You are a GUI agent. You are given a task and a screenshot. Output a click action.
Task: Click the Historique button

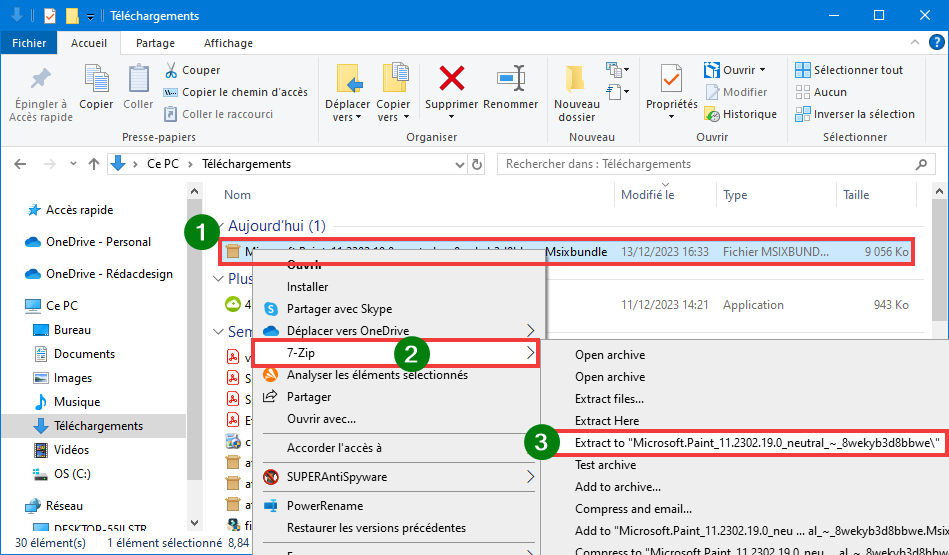point(741,114)
